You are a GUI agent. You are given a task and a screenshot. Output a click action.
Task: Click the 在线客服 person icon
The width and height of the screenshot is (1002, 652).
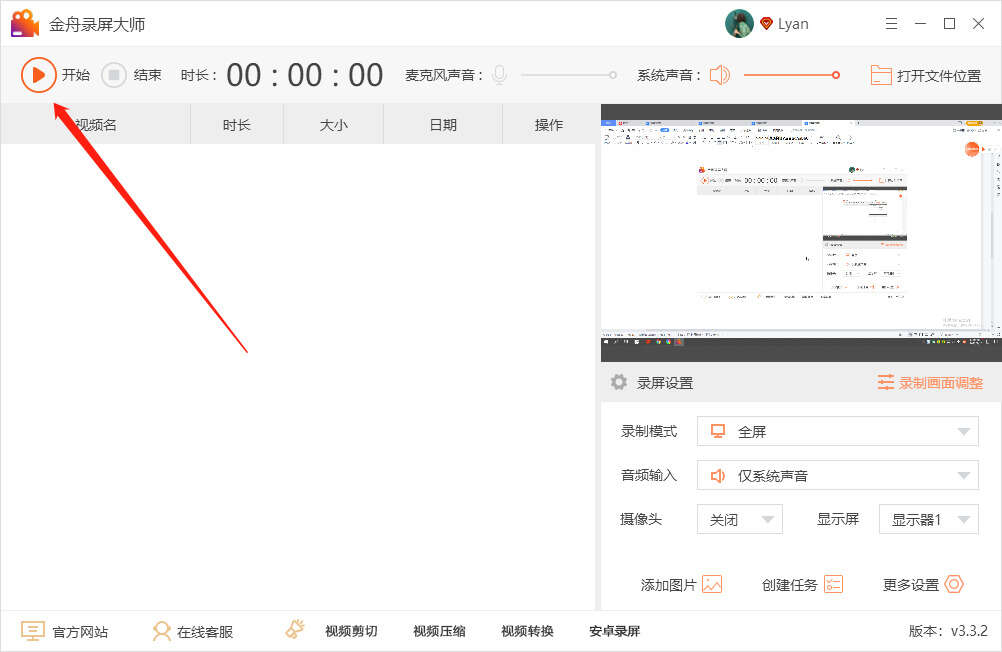pos(162,631)
